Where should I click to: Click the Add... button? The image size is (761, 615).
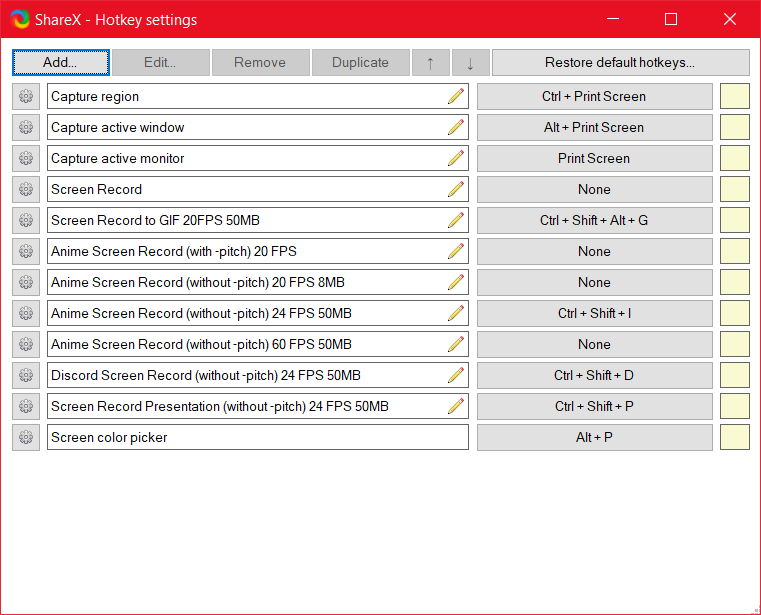click(x=61, y=62)
